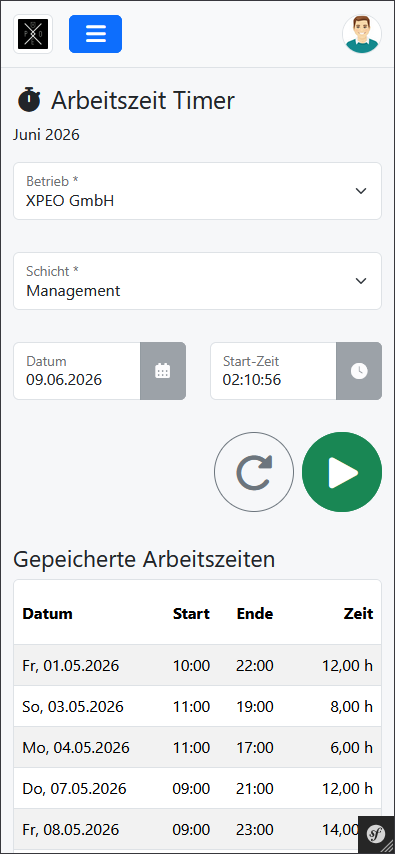Open the calendar date picker icon

point(163,371)
